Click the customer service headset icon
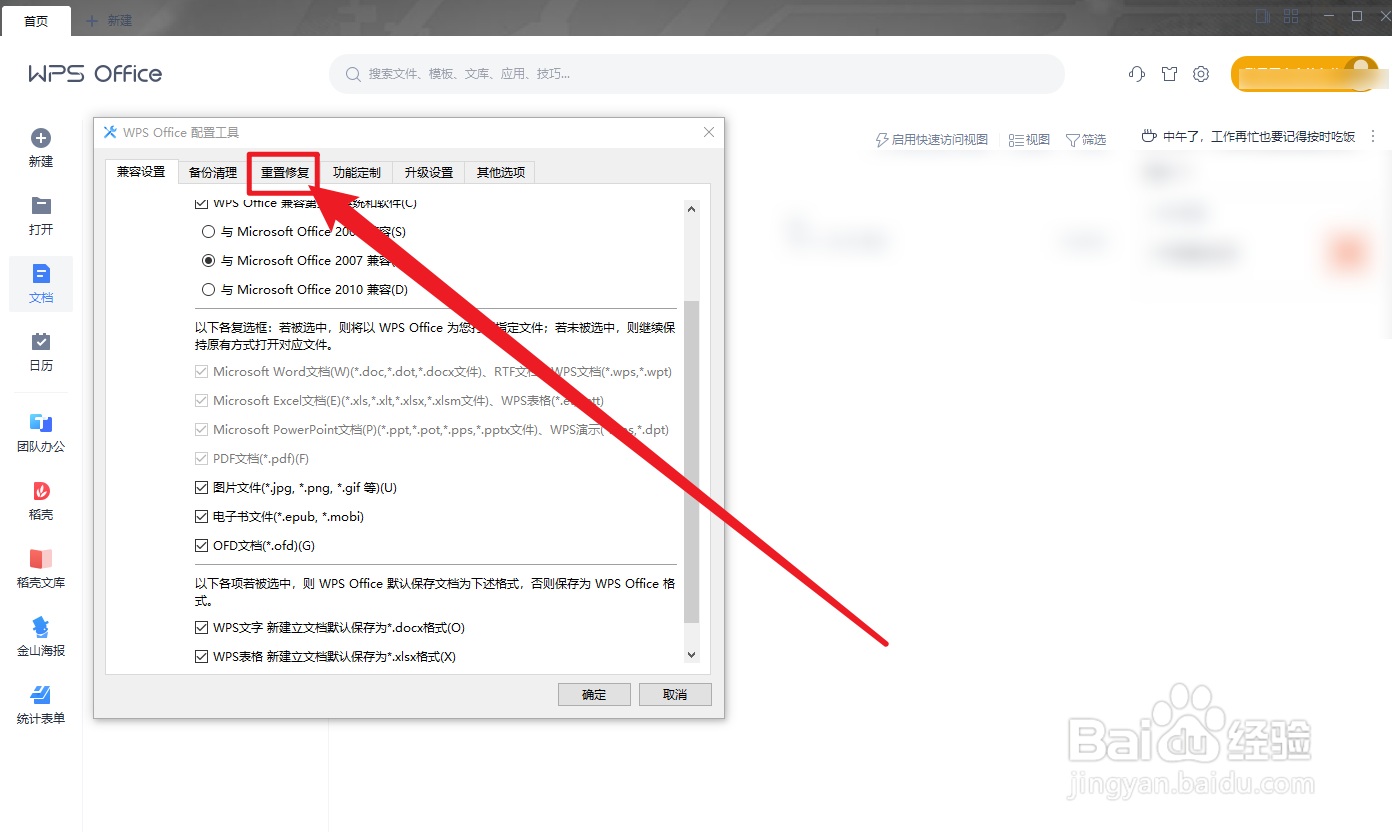The height and width of the screenshot is (832, 1392). 1137,74
